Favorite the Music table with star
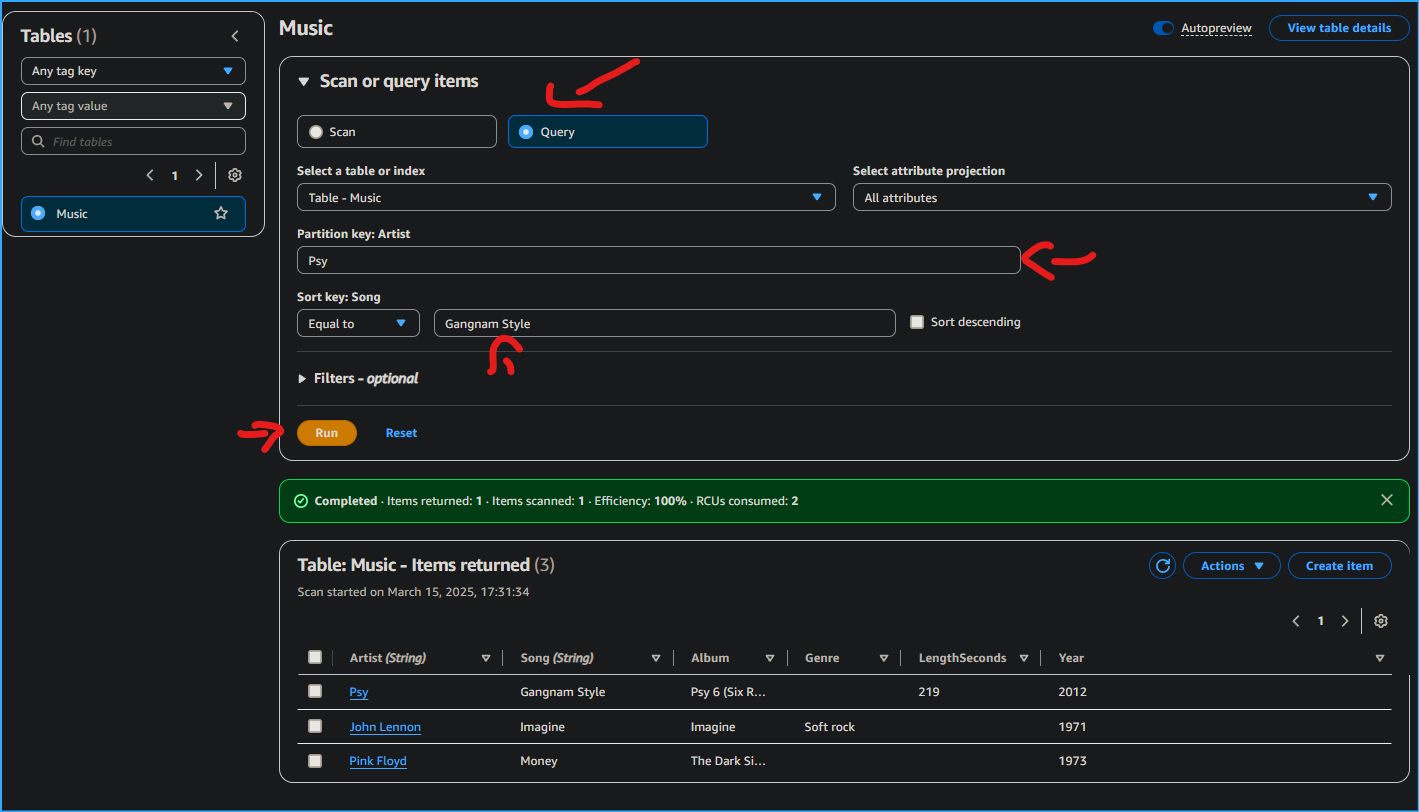This screenshot has width=1419, height=812. point(221,213)
